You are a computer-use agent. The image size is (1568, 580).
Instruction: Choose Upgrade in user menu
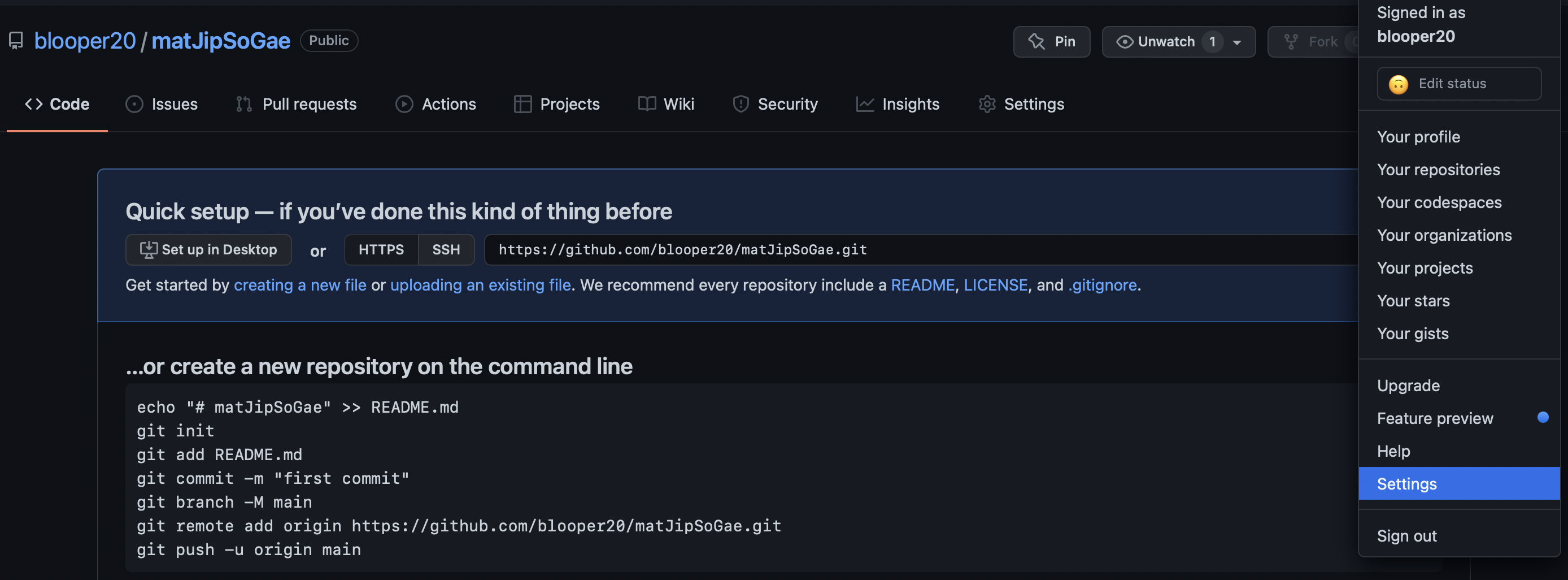coord(1459,386)
